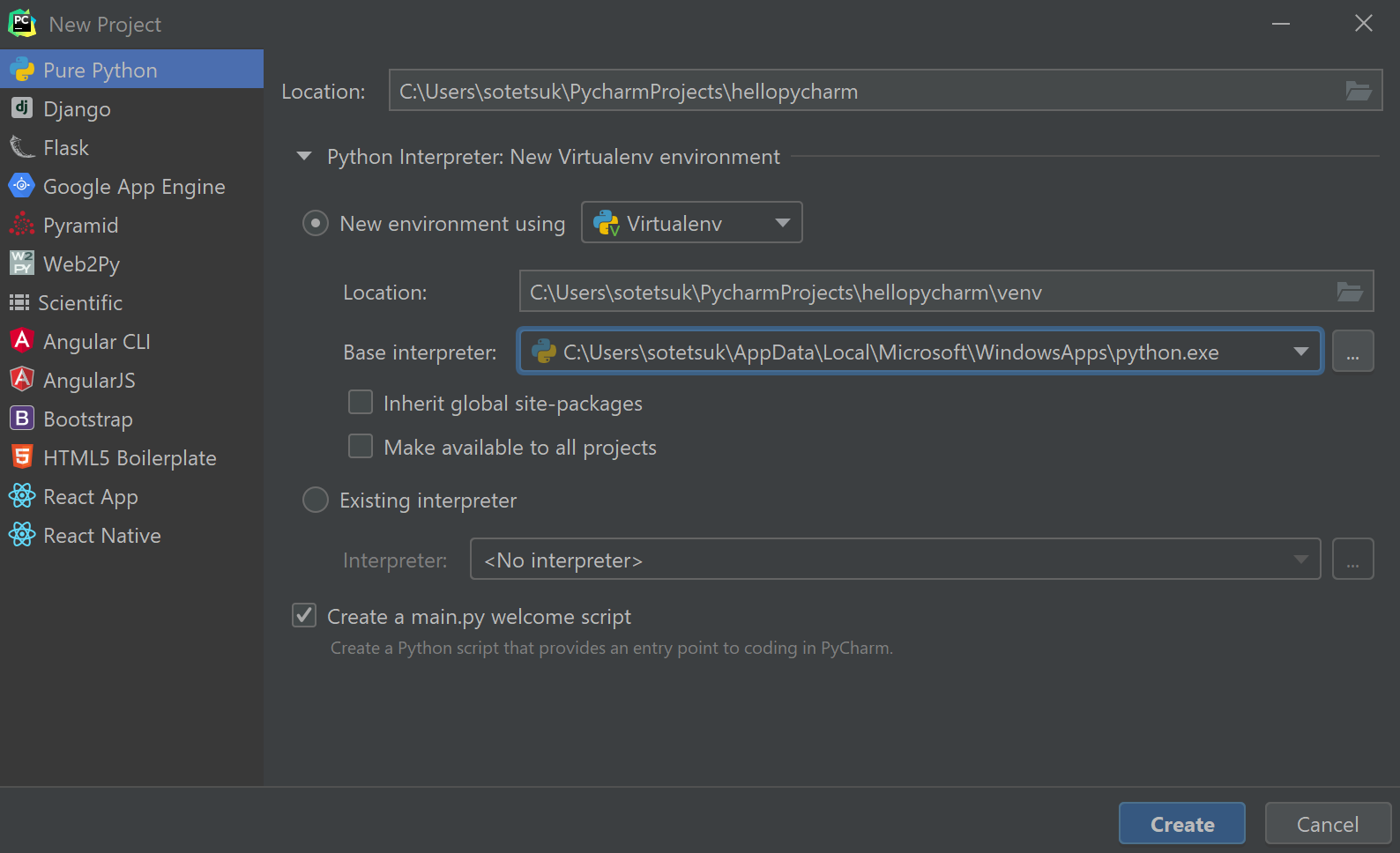This screenshot has height=853, width=1400.
Task: Browse for venv location folder icon
Action: [x=1350, y=292]
